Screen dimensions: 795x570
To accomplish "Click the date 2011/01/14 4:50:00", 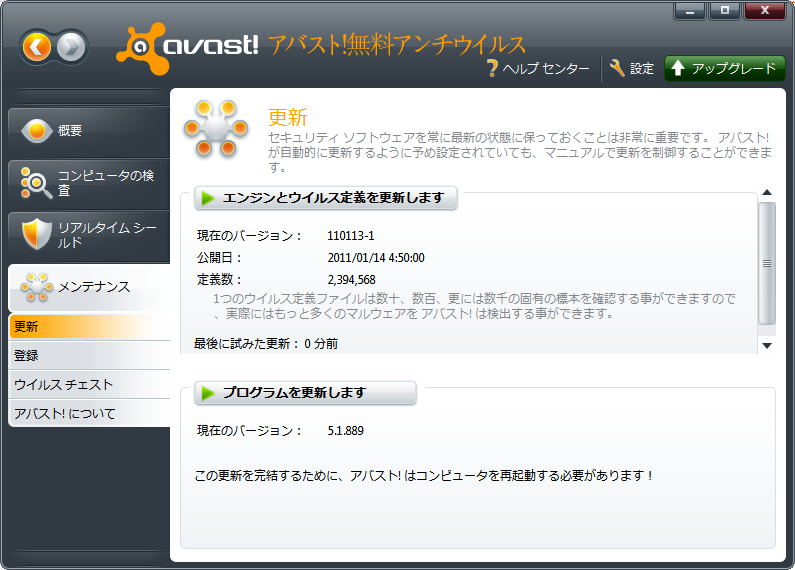I will (x=376, y=258).
